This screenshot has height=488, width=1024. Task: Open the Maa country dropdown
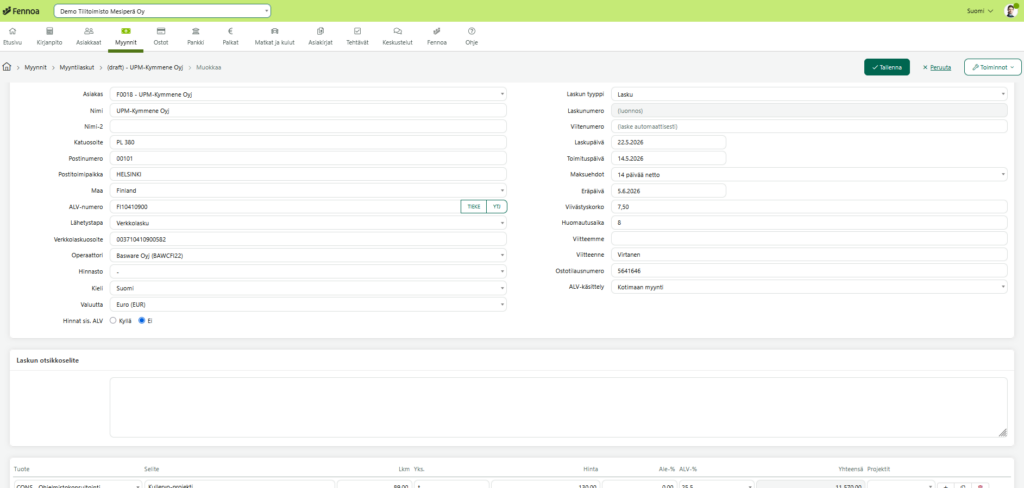pos(308,190)
